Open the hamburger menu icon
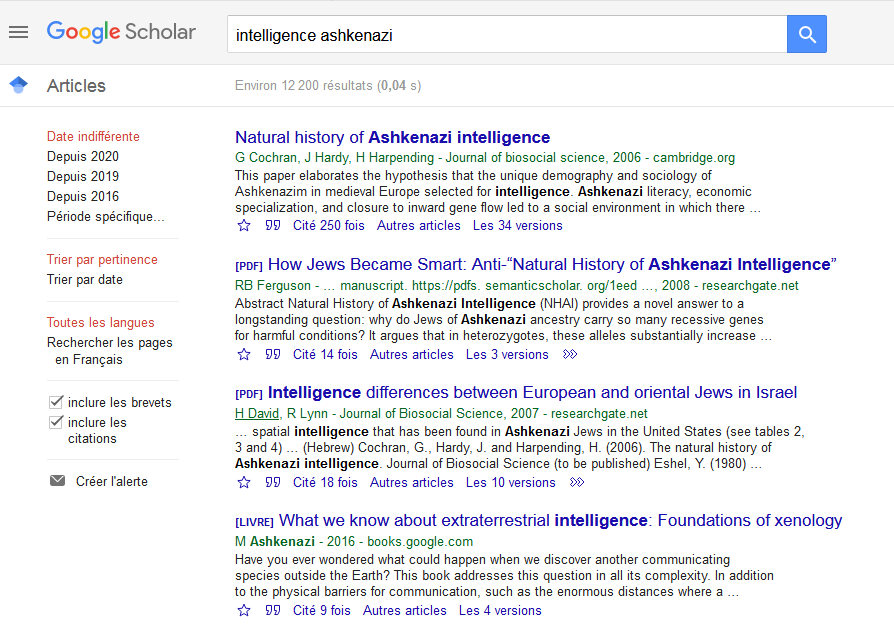The width and height of the screenshot is (894, 624). pyautogui.click(x=18, y=32)
